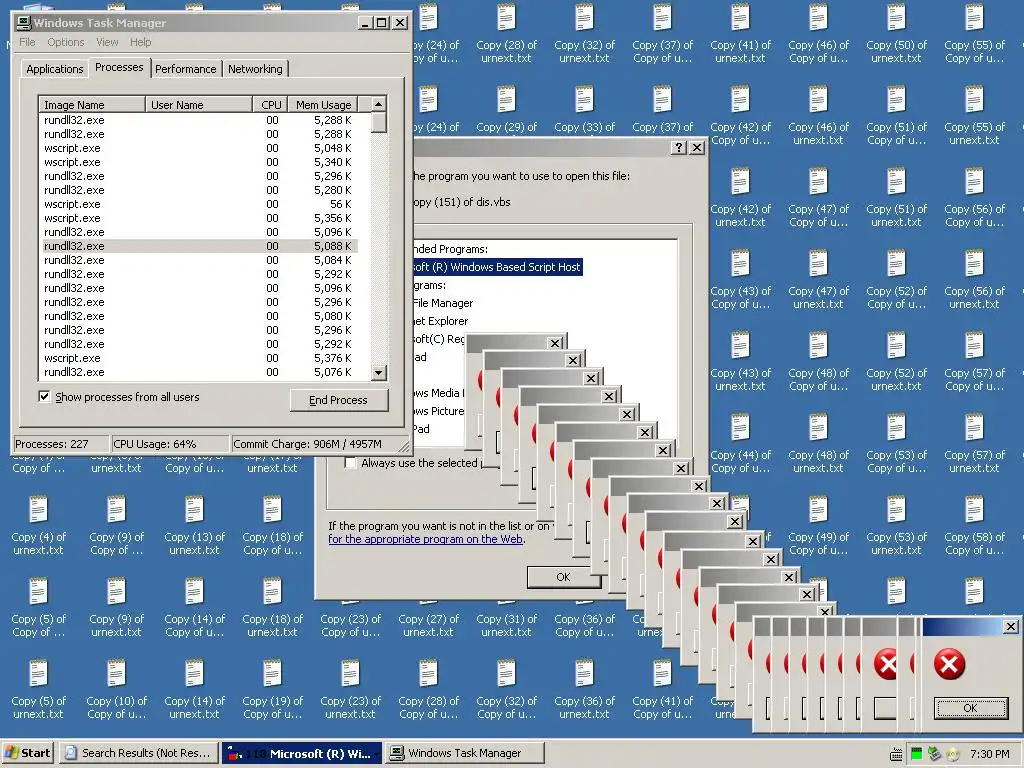Sort processes by Image Name column
1024x768 pixels.
point(91,104)
